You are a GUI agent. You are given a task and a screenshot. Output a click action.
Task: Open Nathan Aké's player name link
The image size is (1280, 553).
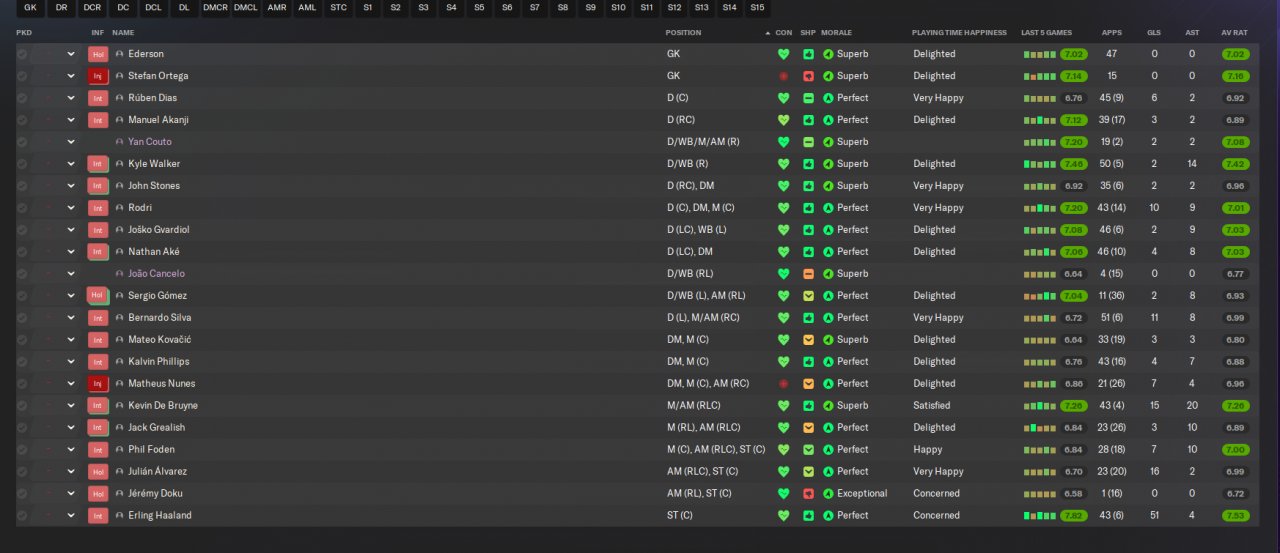coord(152,252)
